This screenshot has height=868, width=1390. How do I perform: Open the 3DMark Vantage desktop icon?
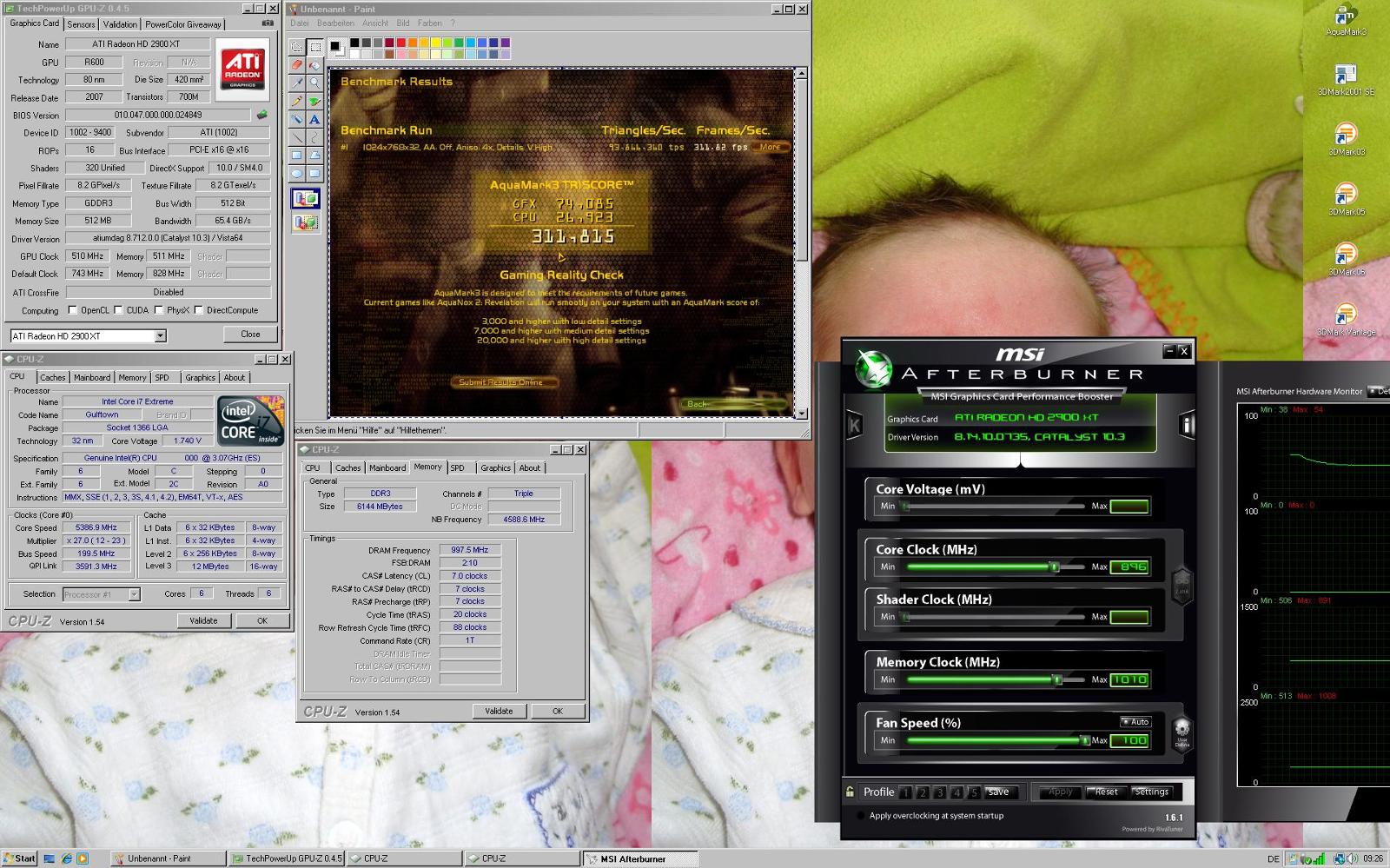[x=1346, y=319]
